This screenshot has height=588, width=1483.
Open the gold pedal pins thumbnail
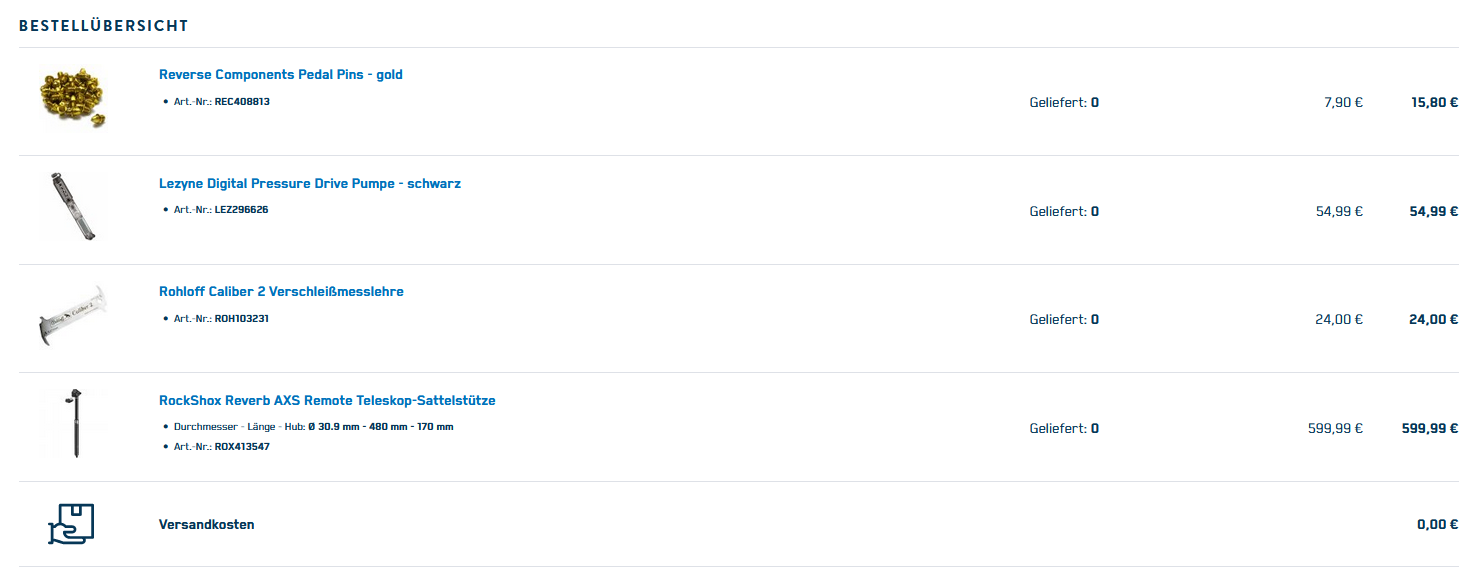point(73,98)
